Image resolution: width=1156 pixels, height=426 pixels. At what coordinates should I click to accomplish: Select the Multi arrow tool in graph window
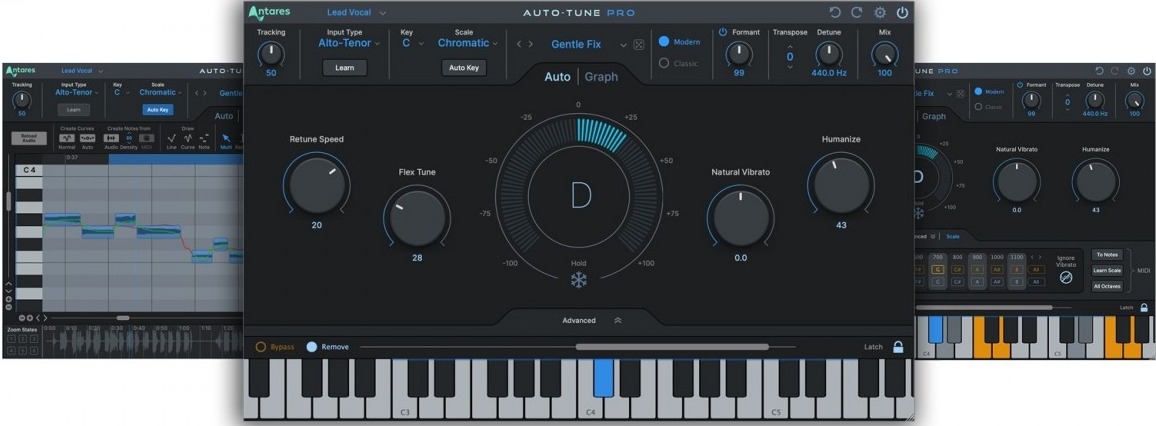226,138
